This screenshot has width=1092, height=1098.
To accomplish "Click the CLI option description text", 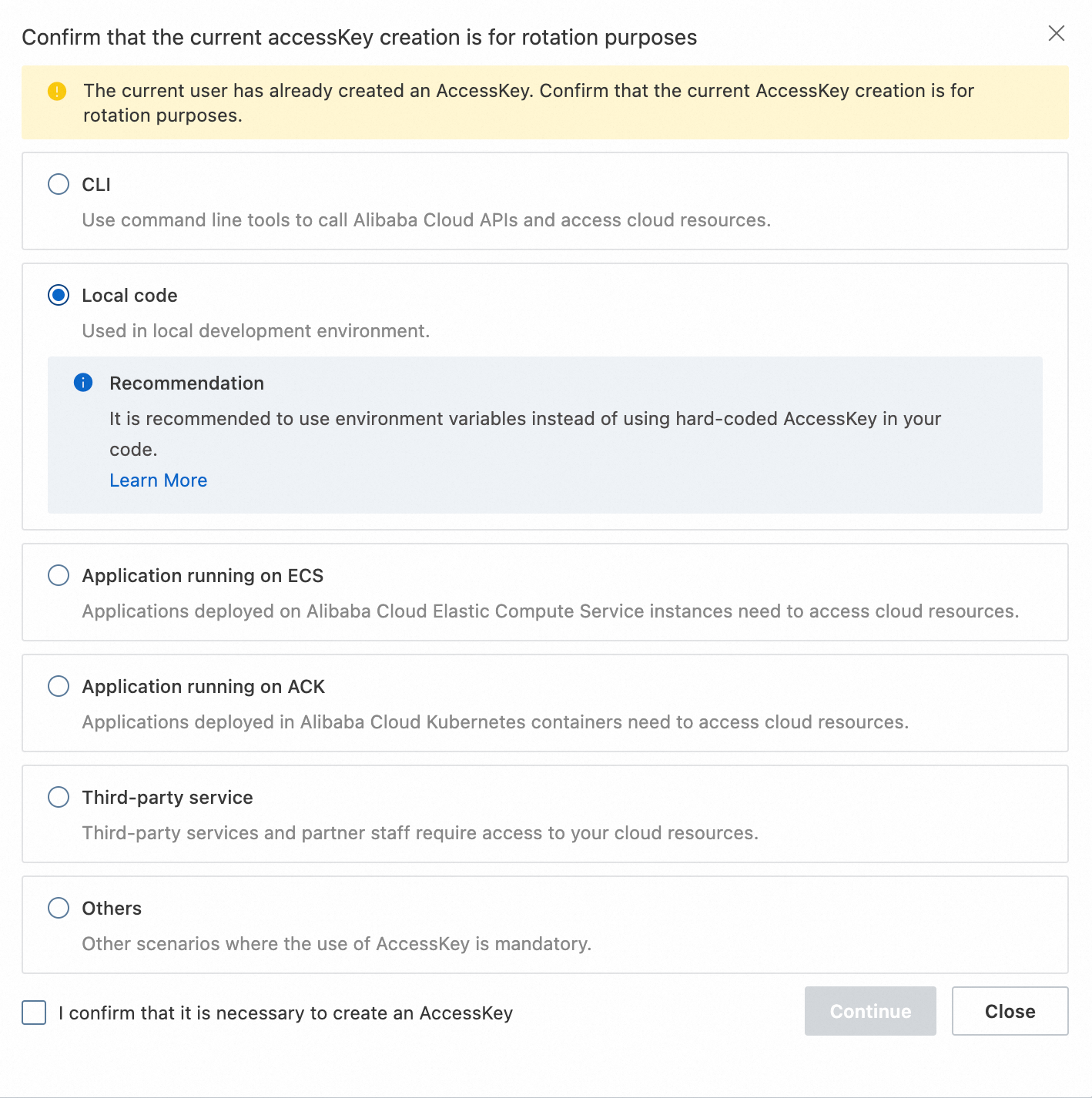I will 426,220.
